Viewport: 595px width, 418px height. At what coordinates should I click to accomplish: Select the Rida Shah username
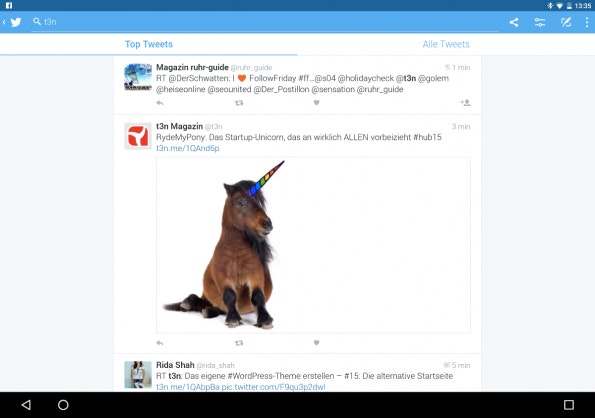(175, 365)
